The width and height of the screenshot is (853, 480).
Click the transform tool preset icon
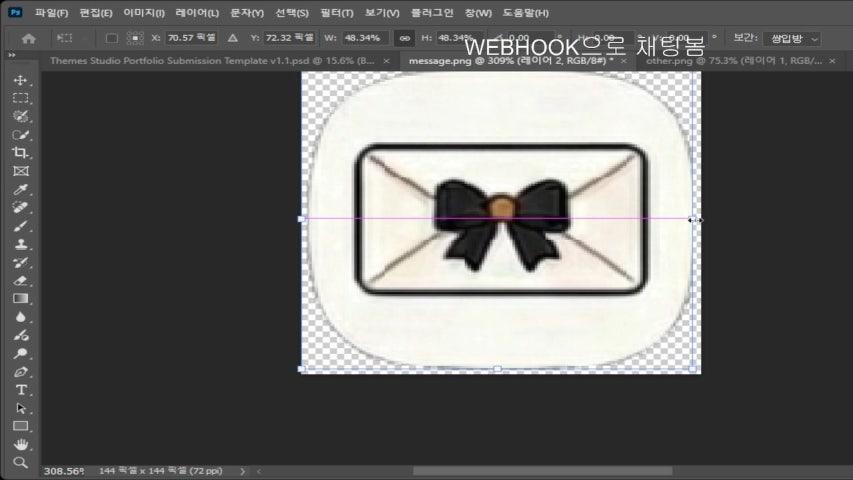coord(65,38)
